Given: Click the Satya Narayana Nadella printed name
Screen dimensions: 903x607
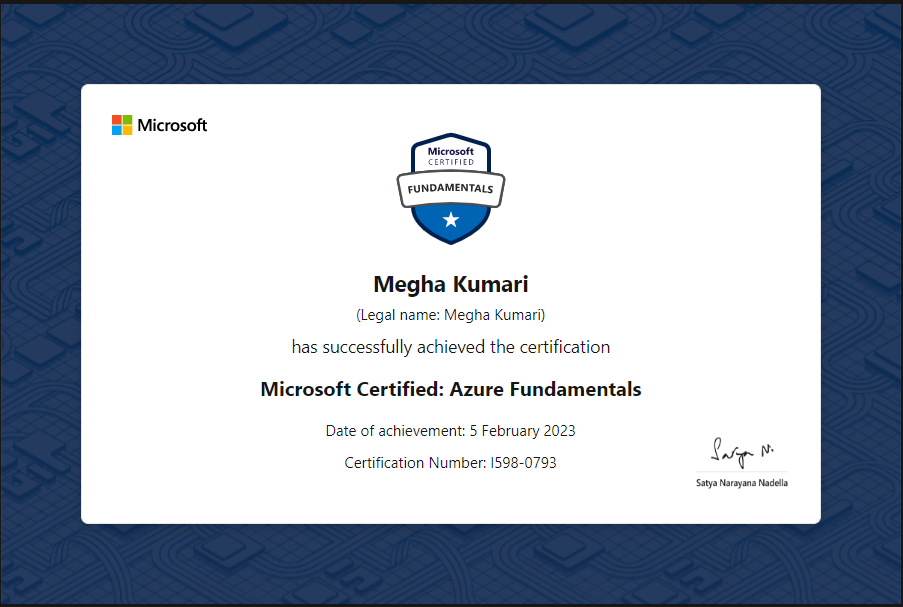Looking at the screenshot, I should [742, 484].
